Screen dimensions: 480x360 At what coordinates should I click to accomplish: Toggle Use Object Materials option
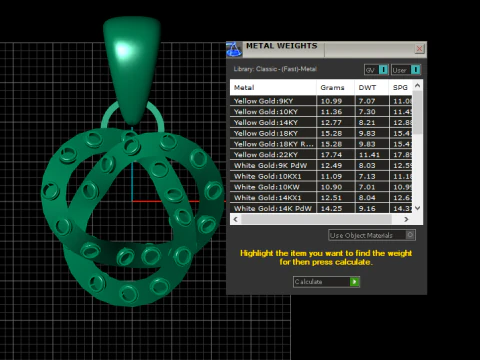(x=372, y=235)
